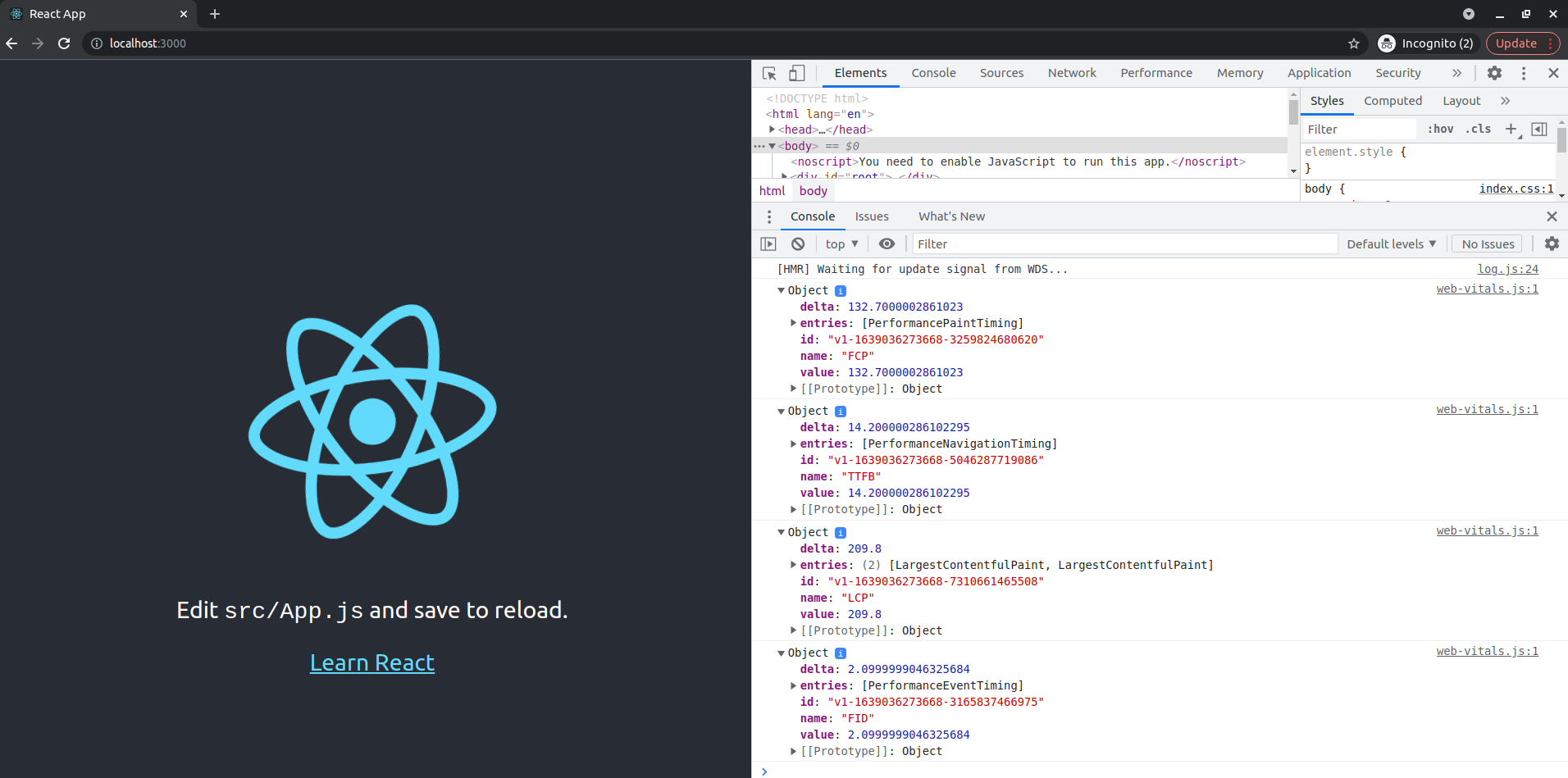Screen dimensions: 1568x778
Task: Open the Application tab
Action: click(x=1319, y=73)
